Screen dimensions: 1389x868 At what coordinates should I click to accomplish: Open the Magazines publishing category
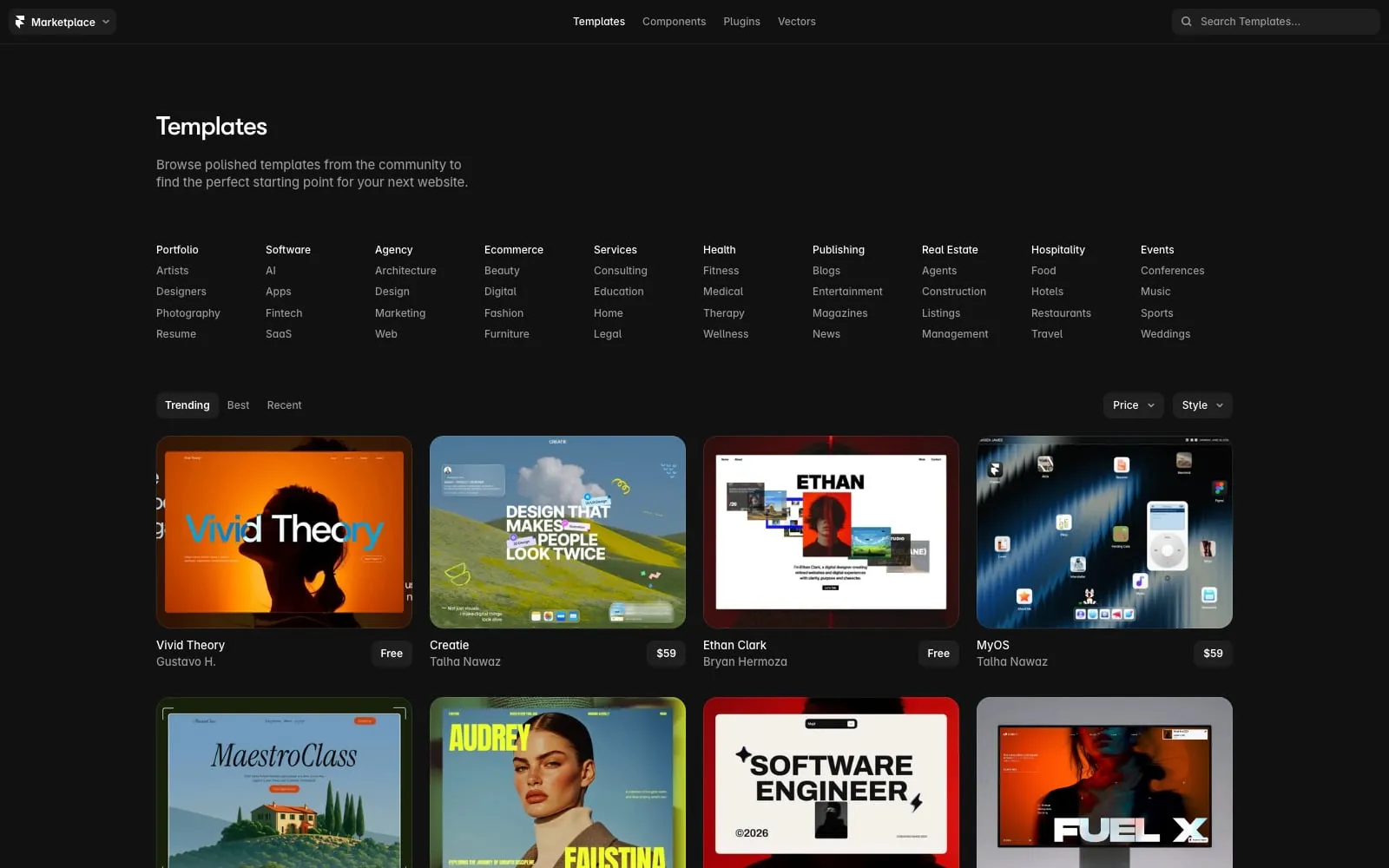pos(839,313)
